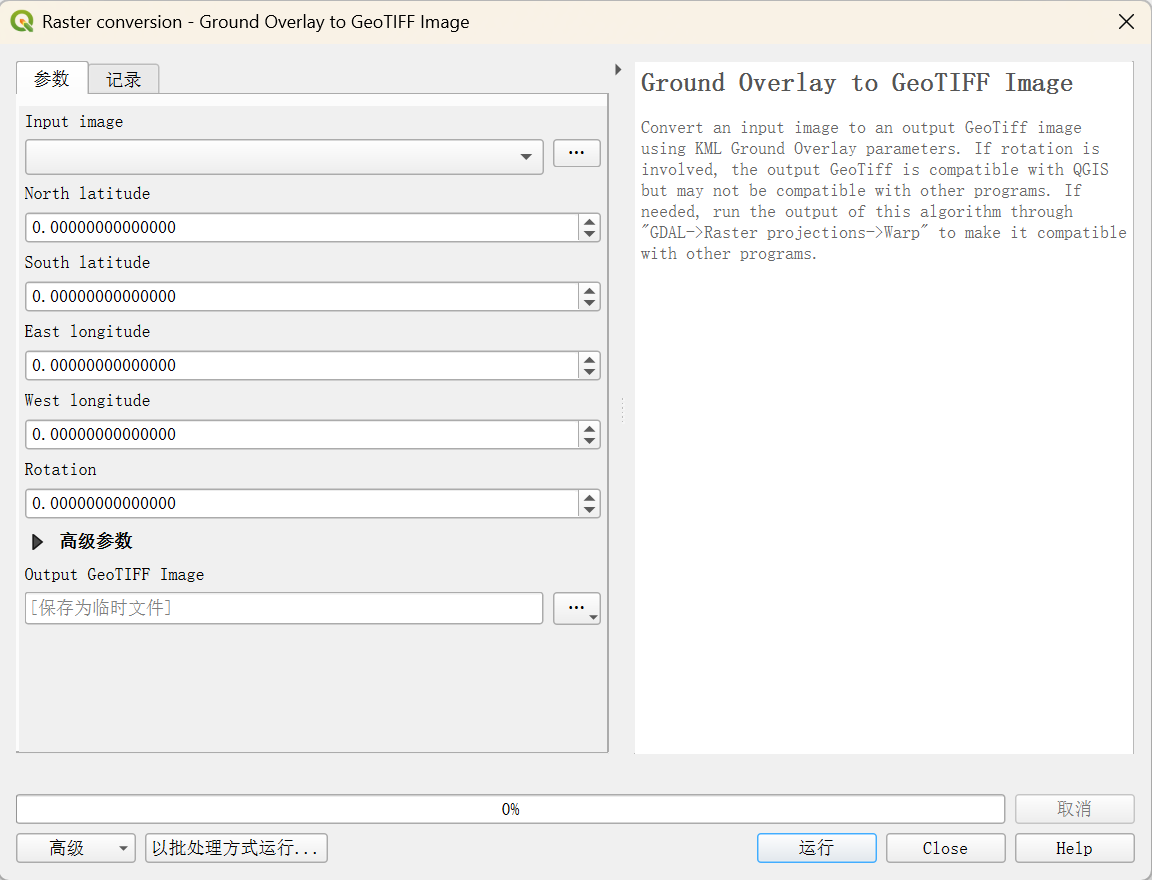Increase North latitude with the up arrow

point(589,221)
